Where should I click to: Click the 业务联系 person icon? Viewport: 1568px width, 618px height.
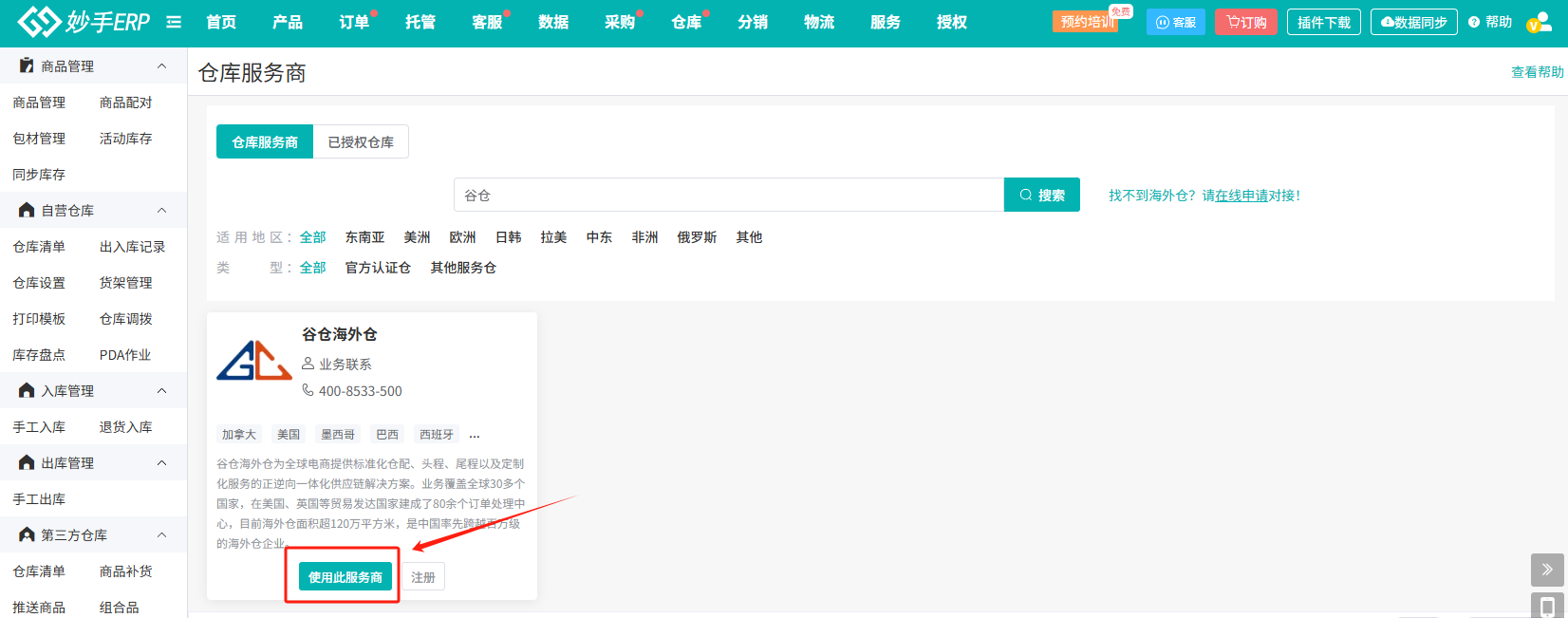[x=308, y=364]
